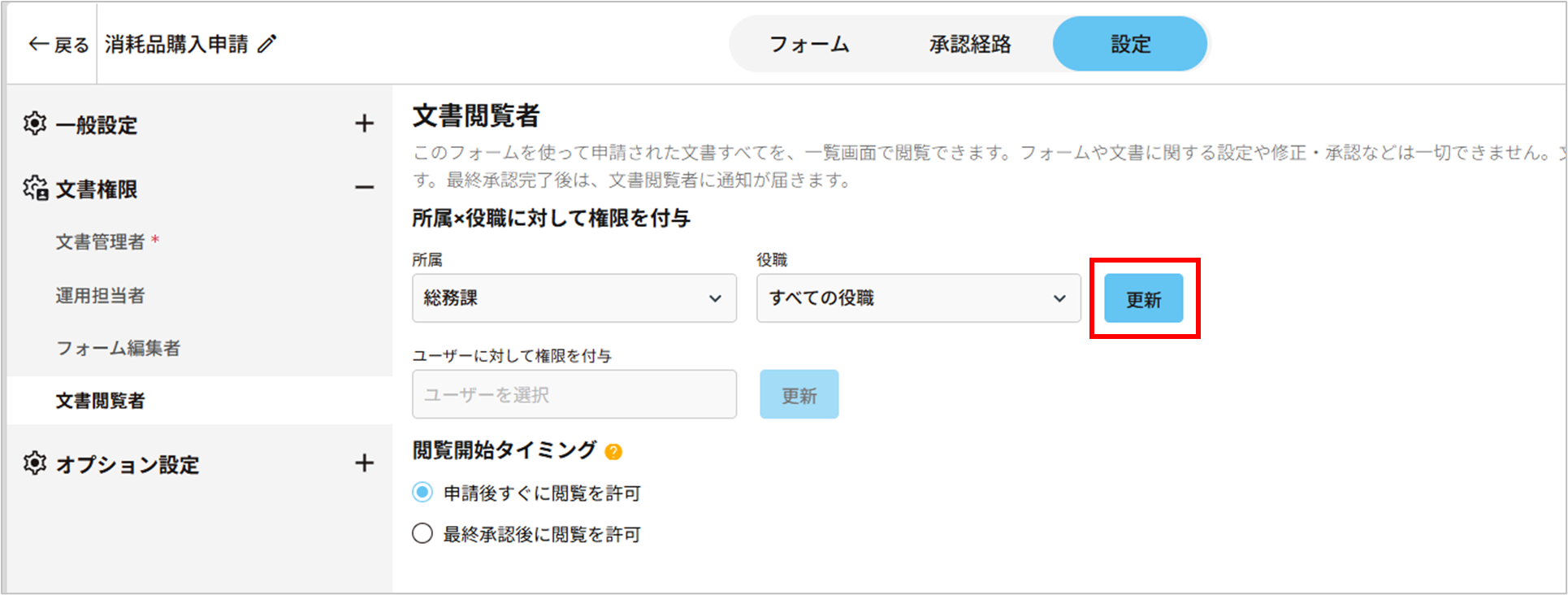This screenshot has width=1568, height=595.
Task: Click the オプション設定 gear icon
Action: pos(35,463)
